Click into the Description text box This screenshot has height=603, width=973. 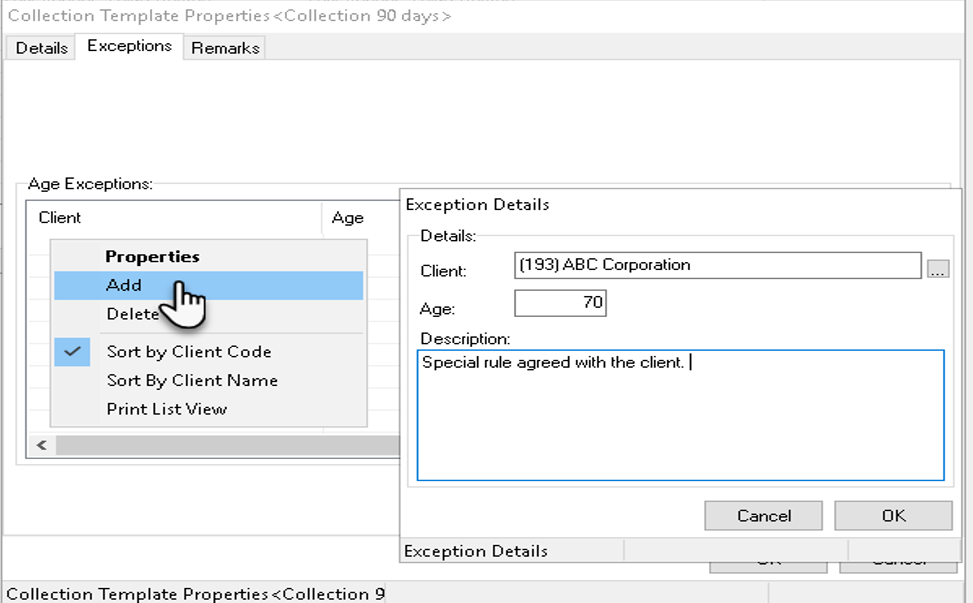point(681,415)
